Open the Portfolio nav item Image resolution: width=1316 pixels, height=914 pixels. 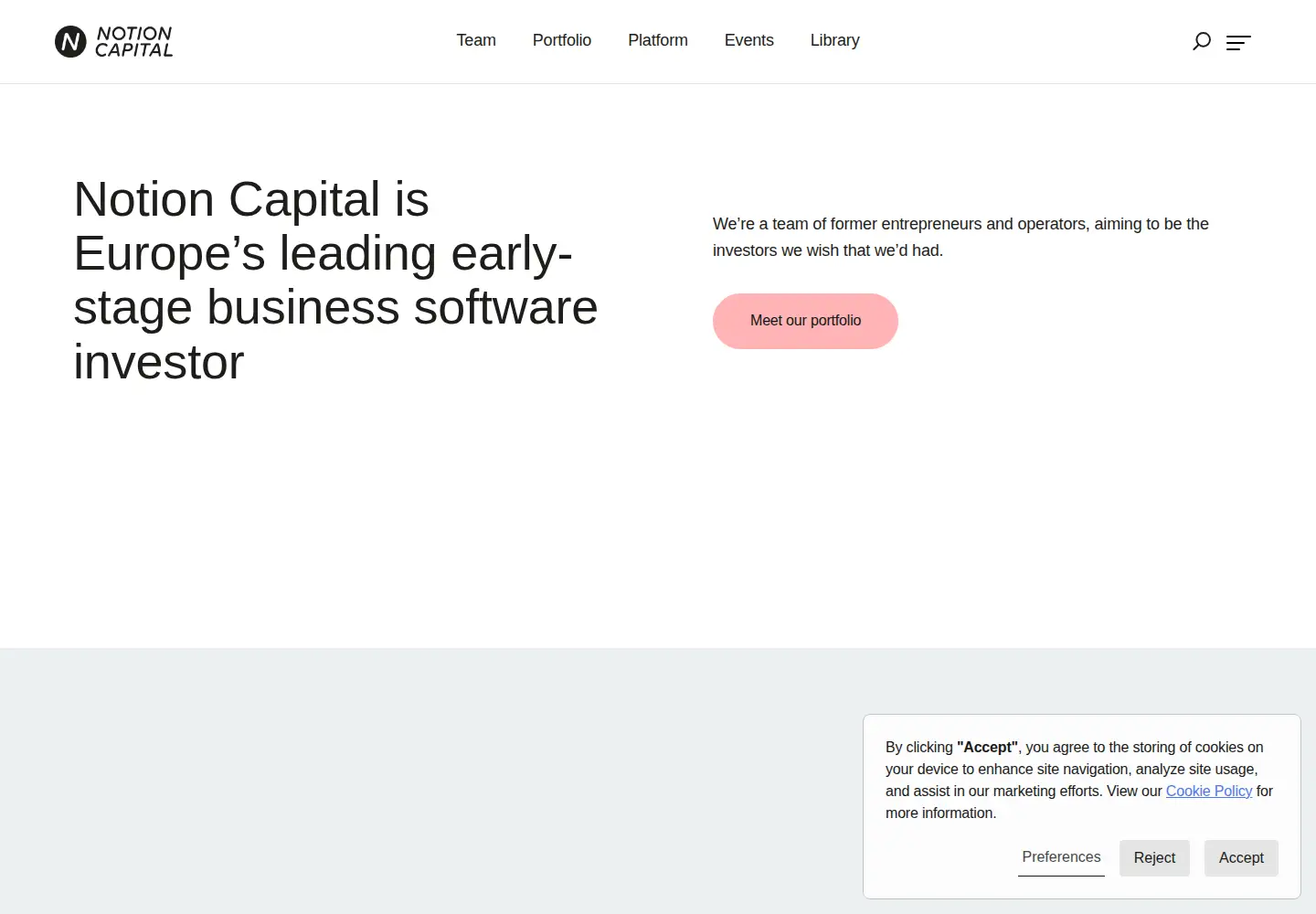[562, 40]
